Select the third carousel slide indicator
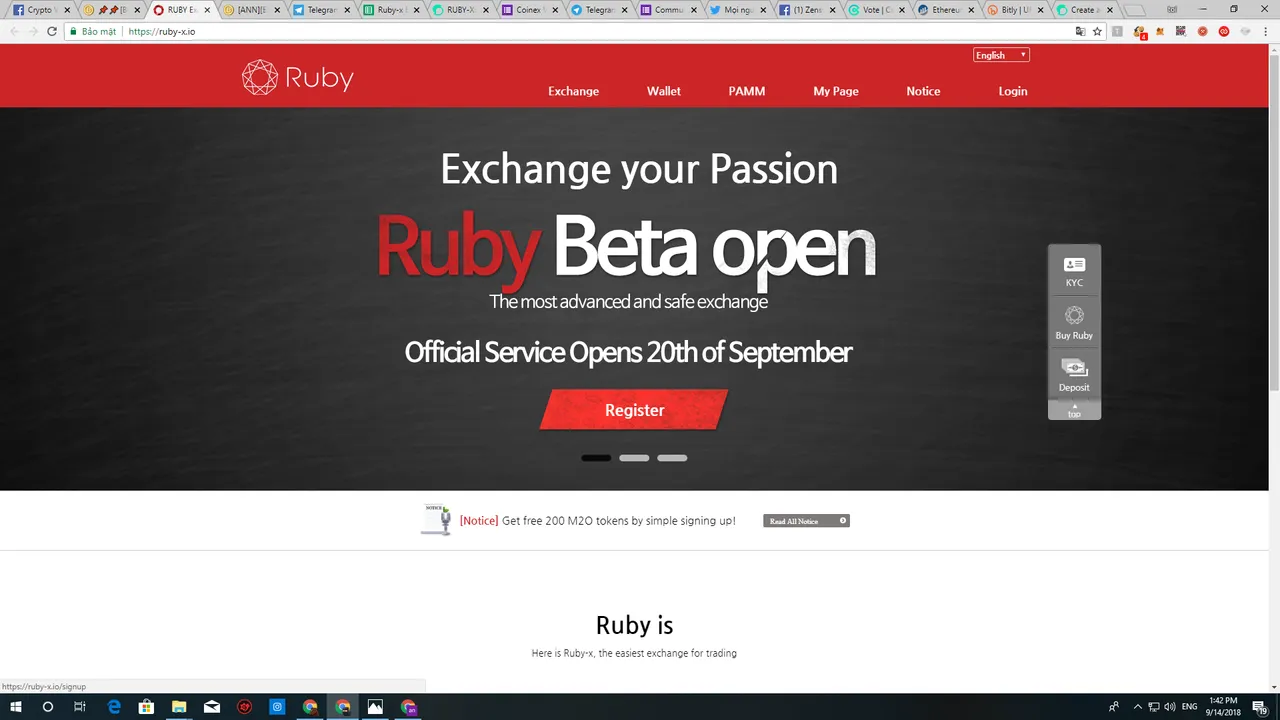This screenshot has height=720, width=1280. [672, 458]
